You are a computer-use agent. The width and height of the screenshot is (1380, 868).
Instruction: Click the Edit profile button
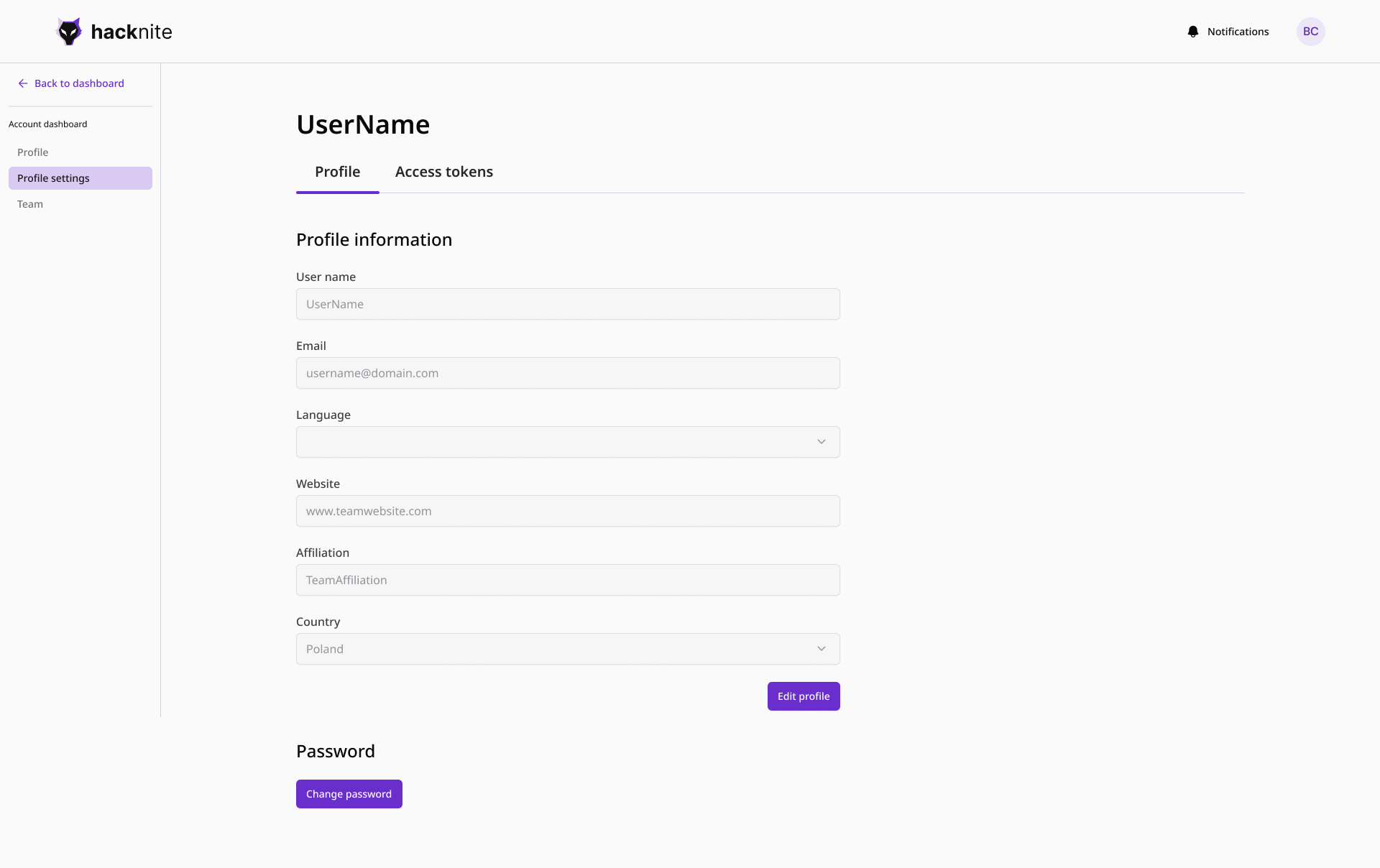[804, 696]
